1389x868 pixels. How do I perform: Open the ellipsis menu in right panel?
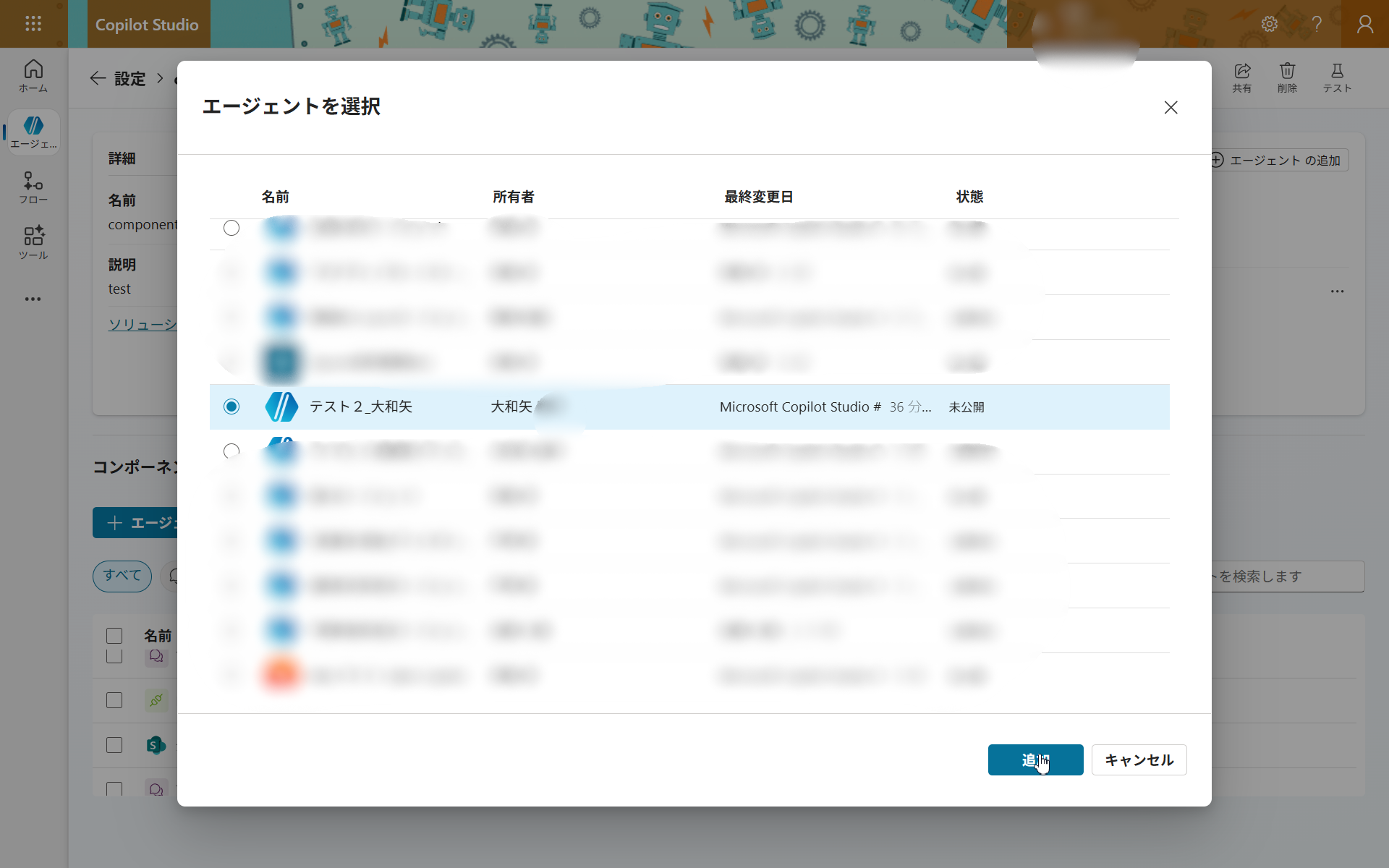pyautogui.click(x=1337, y=292)
